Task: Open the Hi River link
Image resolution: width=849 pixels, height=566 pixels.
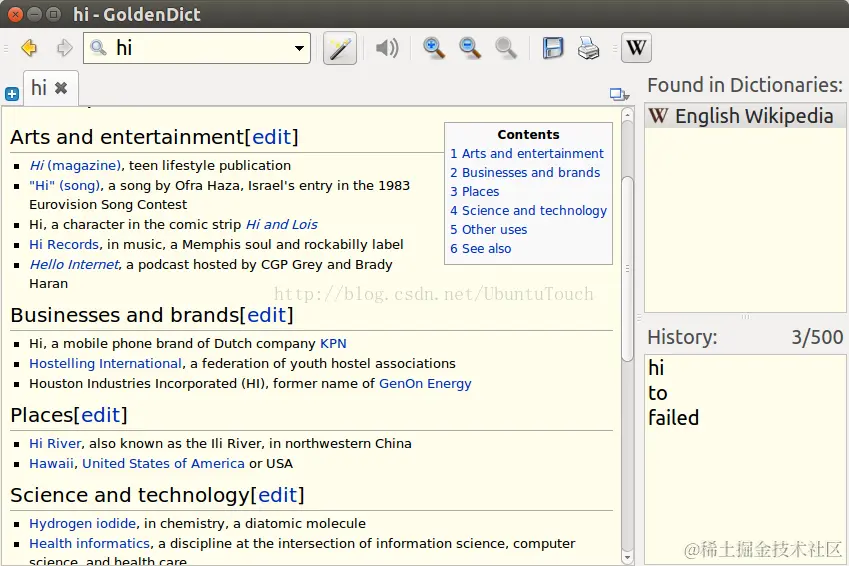Action: coord(55,444)
